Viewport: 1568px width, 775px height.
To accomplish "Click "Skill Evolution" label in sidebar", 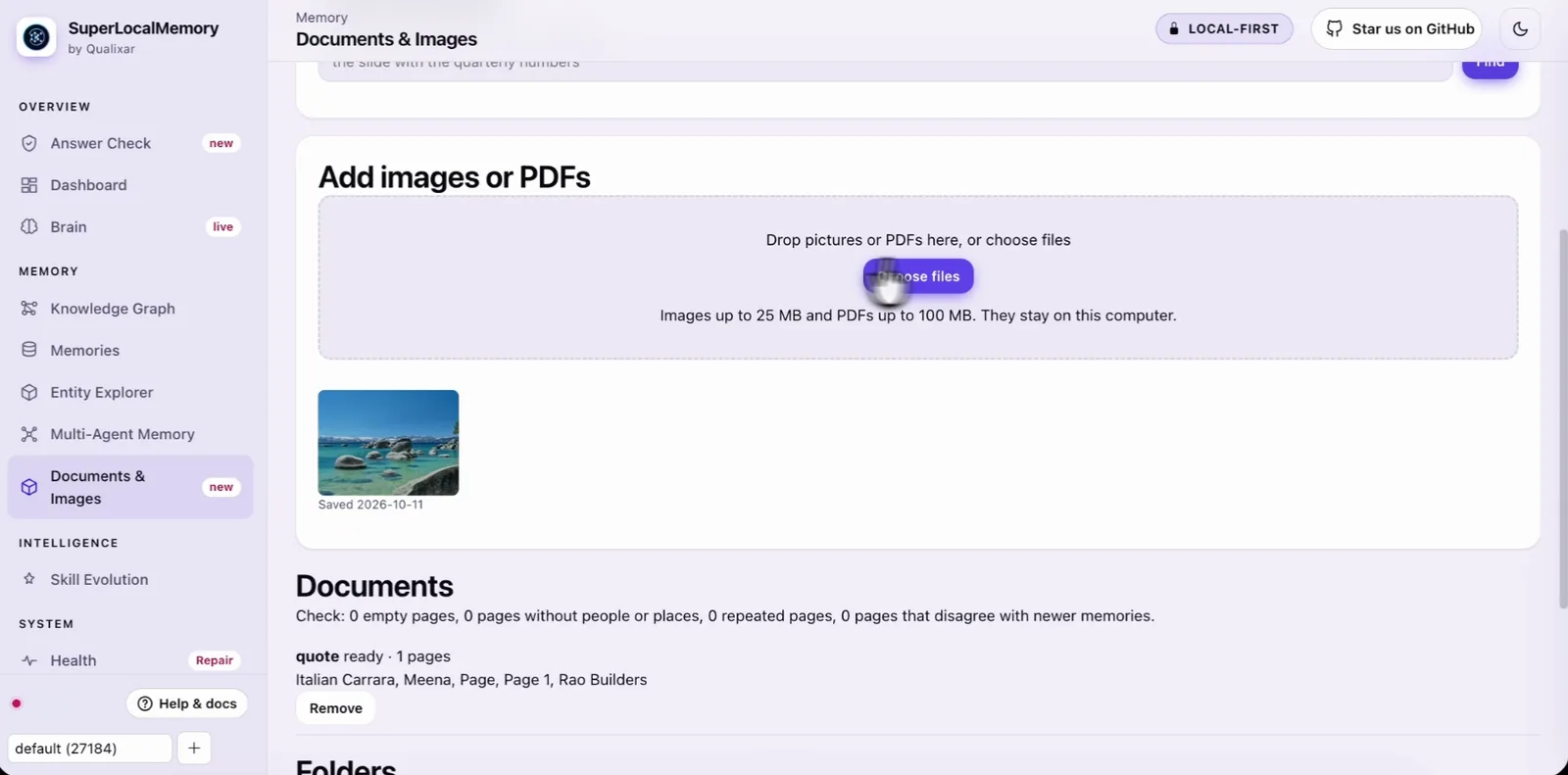I will pos(100,579).
